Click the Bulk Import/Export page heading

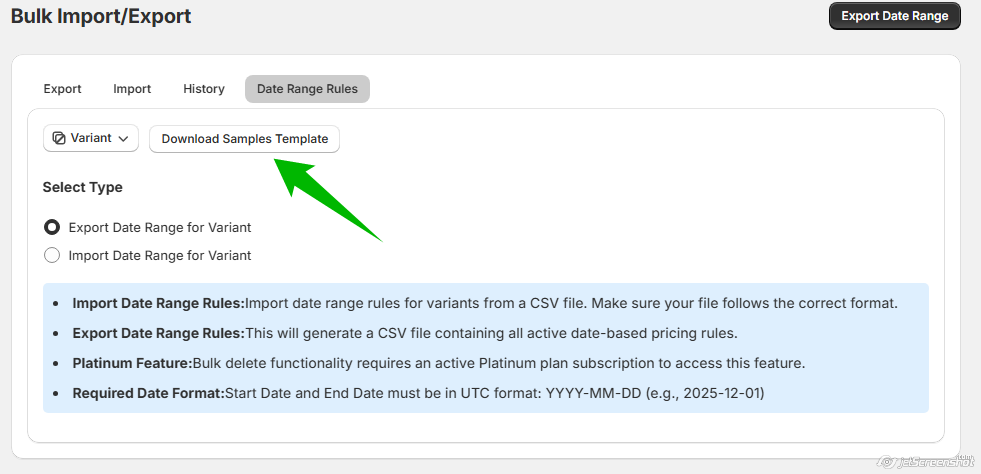[101, 16]
